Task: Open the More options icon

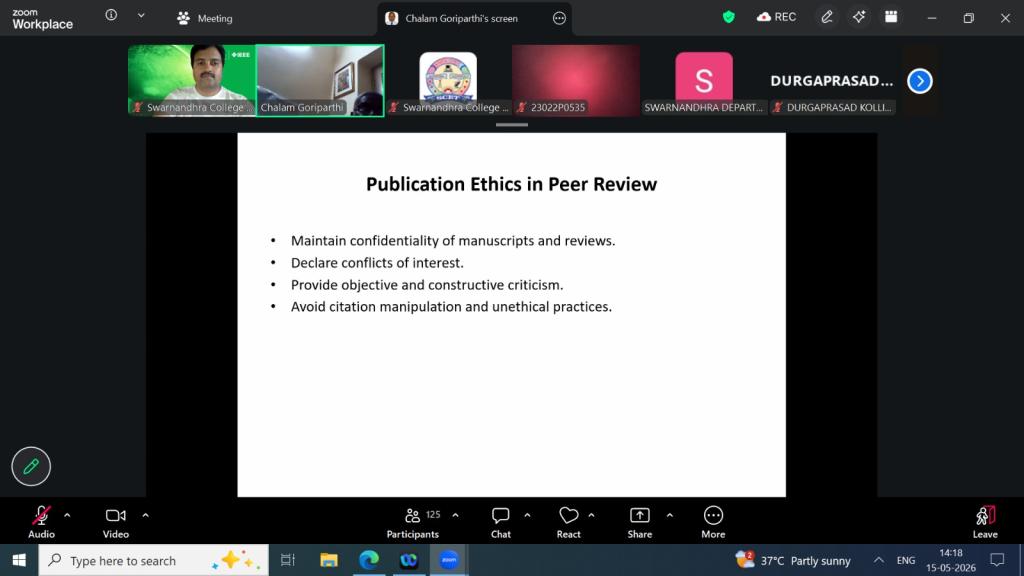Action: pyautogui.click(x=713, y=515)
